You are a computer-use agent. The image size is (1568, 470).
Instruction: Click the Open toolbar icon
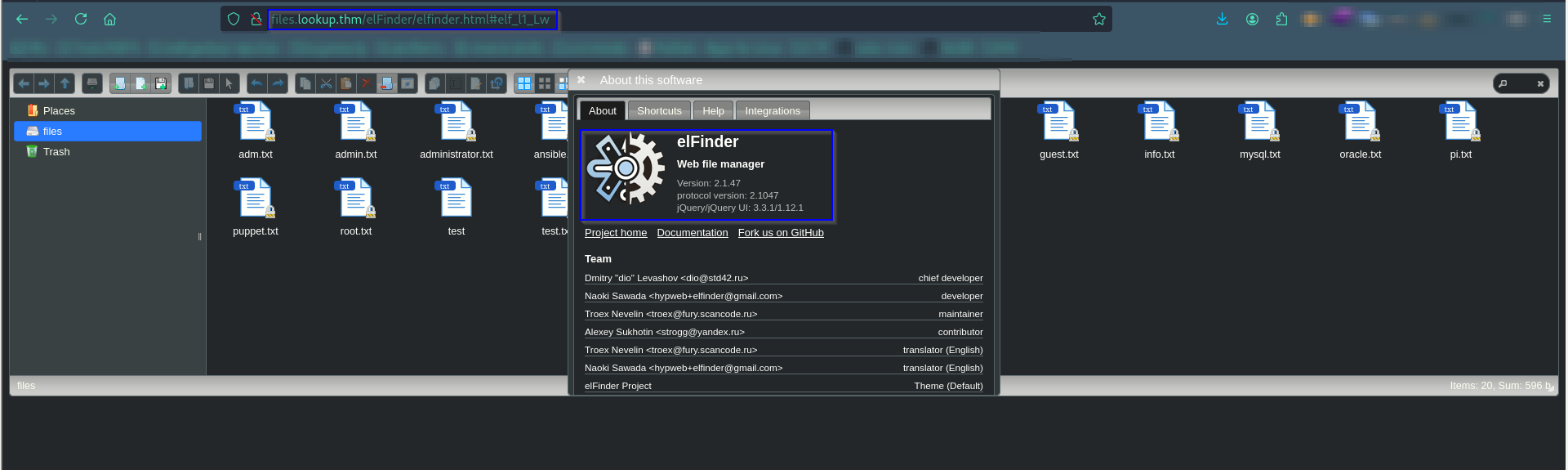coord(189,83)
